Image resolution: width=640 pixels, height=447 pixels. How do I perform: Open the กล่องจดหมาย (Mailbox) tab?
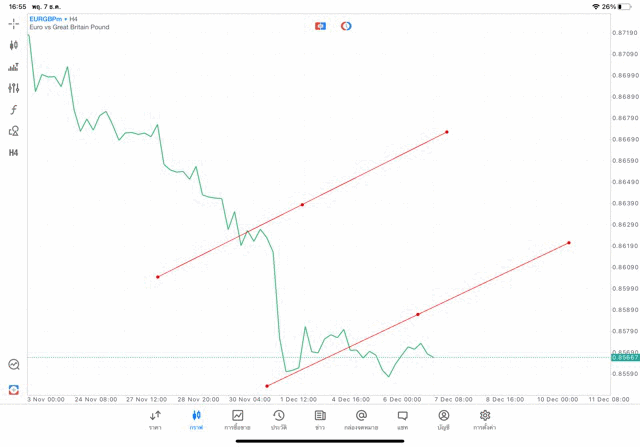click(361, 419)
